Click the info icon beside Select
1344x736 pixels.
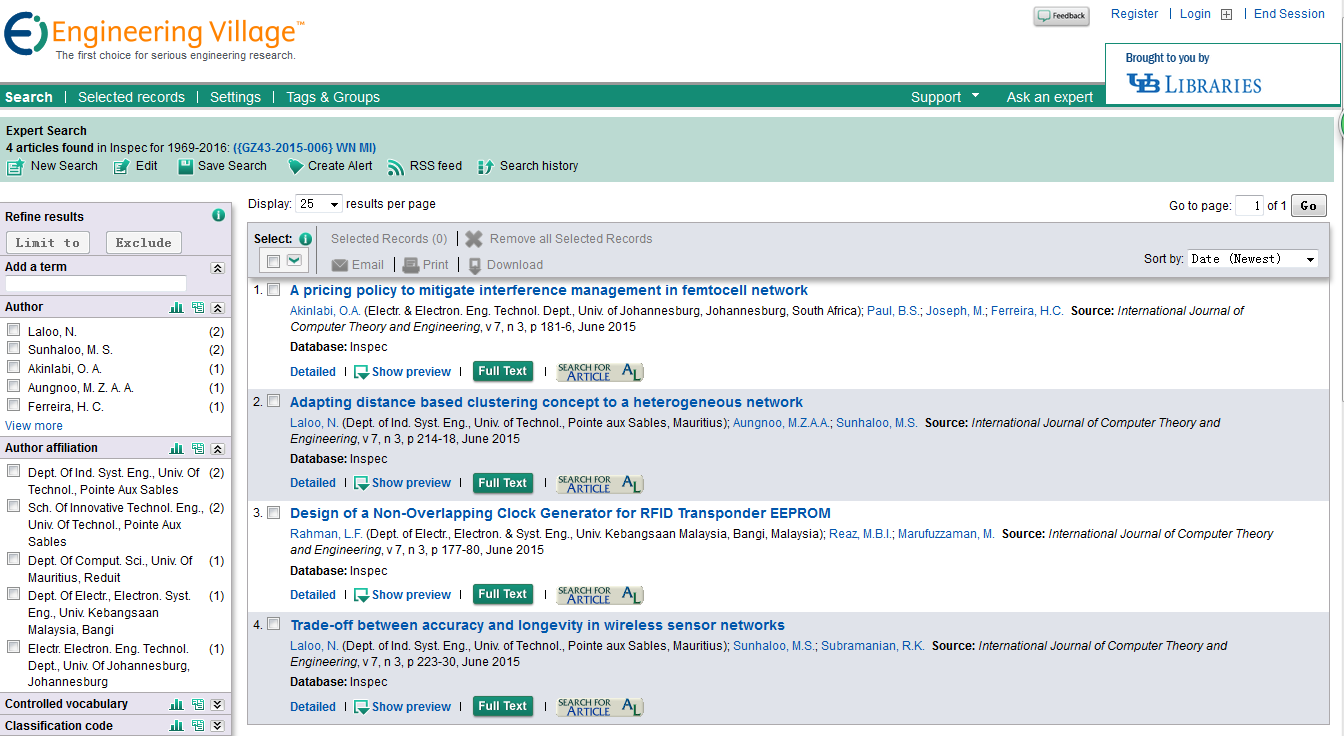pos(305,239)
